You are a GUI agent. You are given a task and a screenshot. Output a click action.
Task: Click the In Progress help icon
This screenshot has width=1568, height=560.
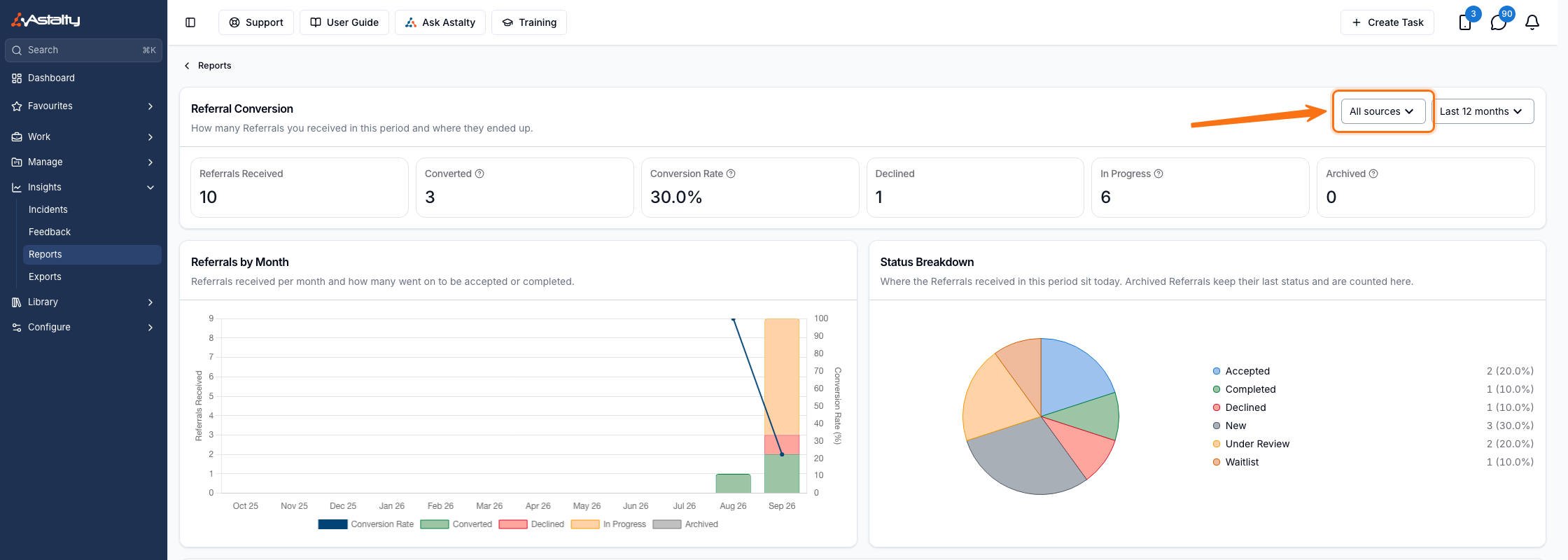point(1158,174)
